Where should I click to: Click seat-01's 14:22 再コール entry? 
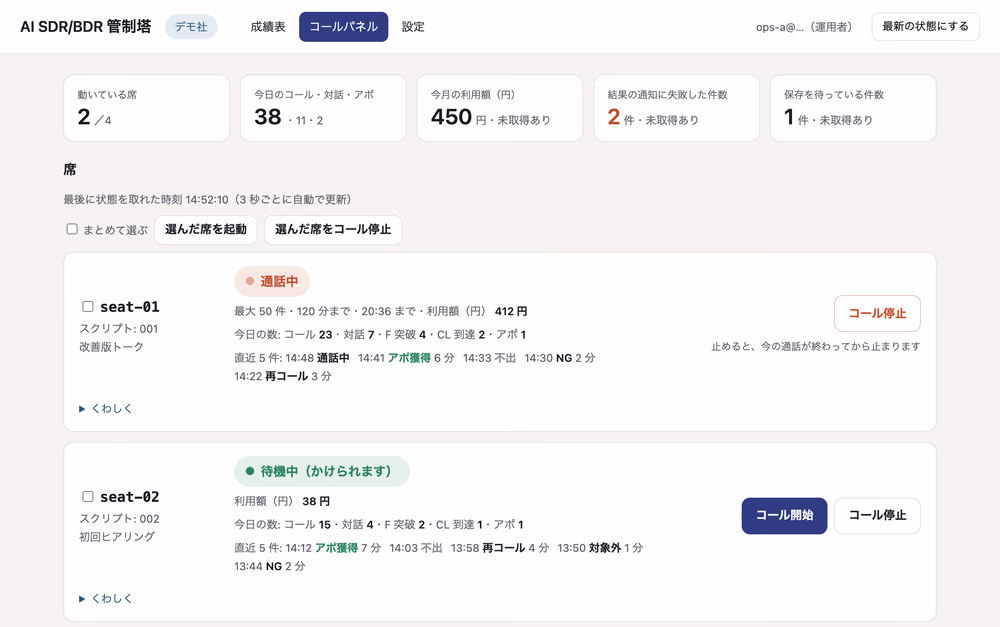tap(283, 376)
